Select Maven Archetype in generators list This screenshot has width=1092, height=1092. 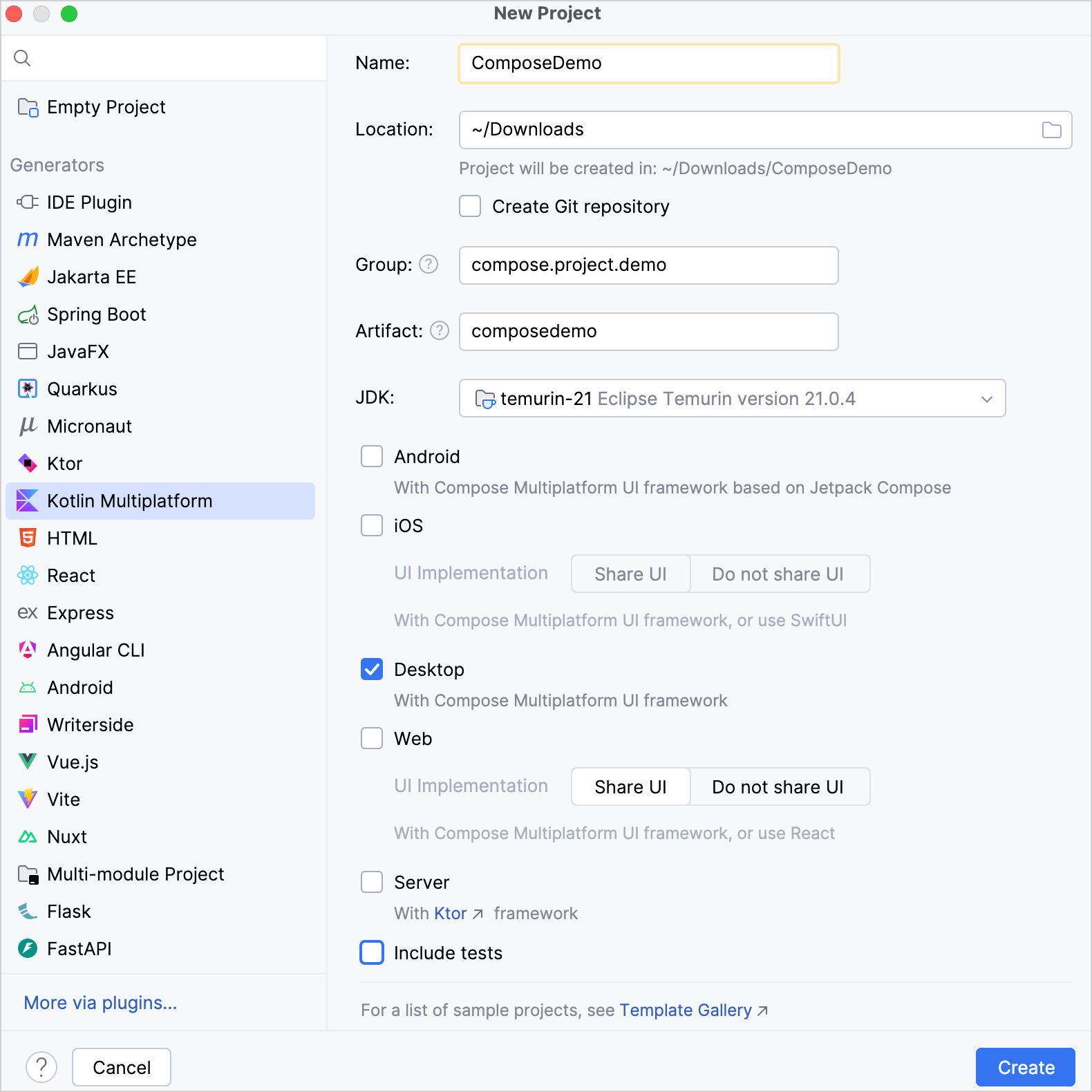coord(122,240)
